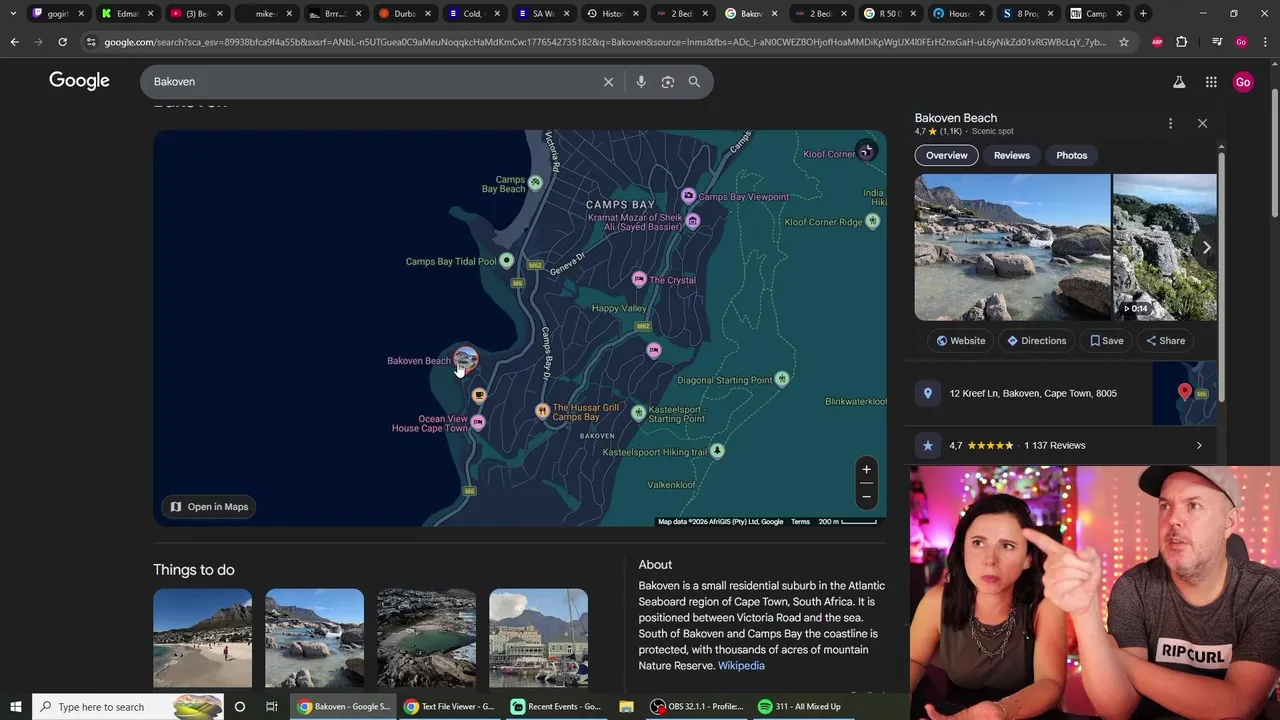Open Task View on taskbar
The width and height of the screenshot is (1280, 720).
coord(271,707)
